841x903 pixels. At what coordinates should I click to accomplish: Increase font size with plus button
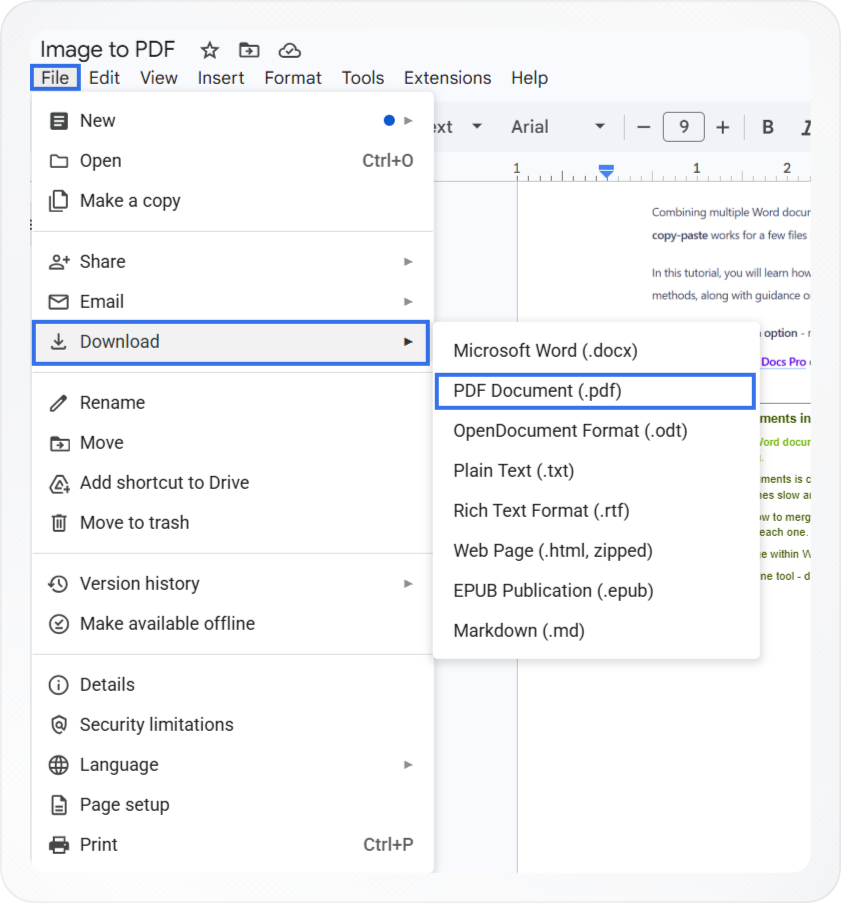point(723,127)
